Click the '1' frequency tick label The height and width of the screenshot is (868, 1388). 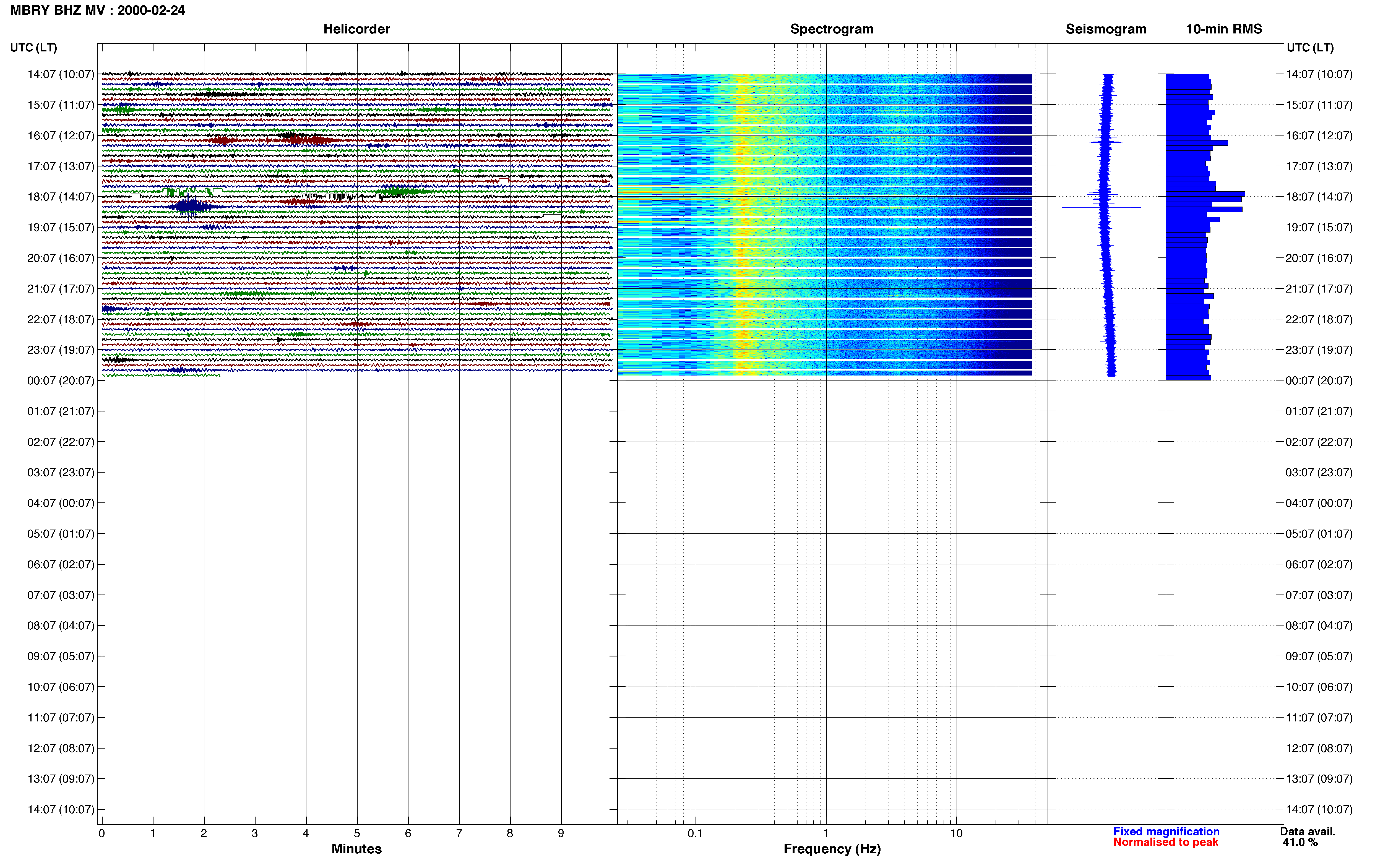click(826, 833)
